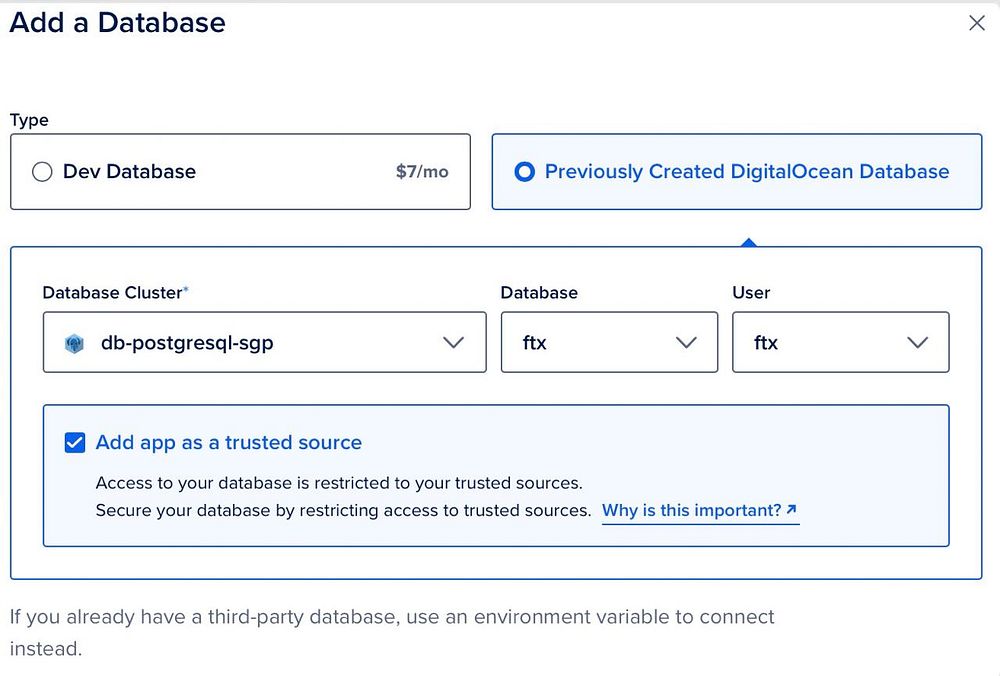Click the chevron arrow in the User field
1000x676 pixels.
pos(917,343)
